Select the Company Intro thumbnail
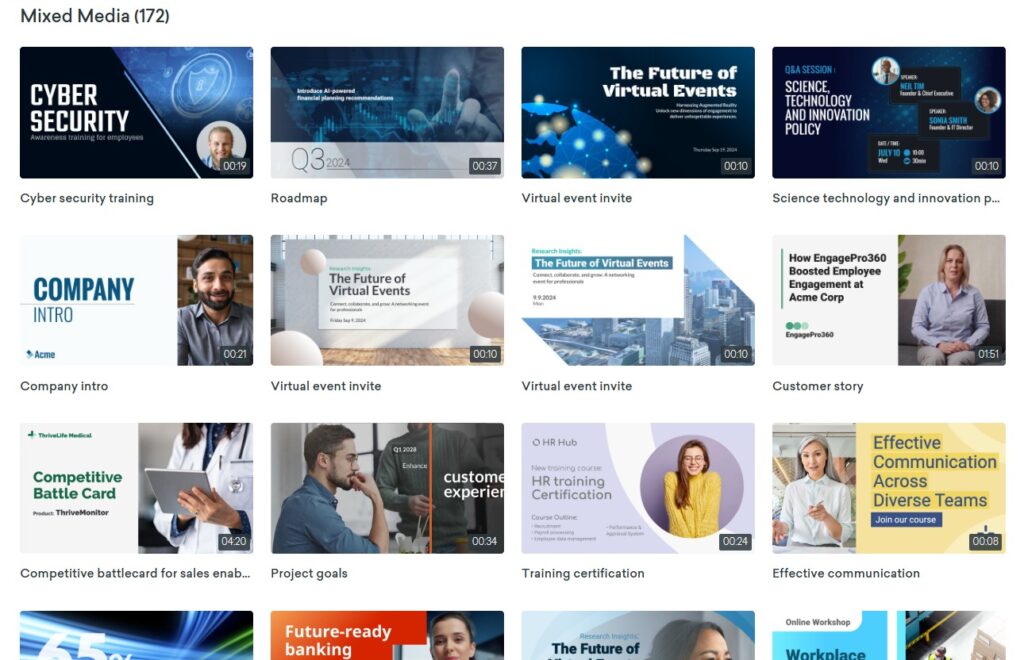 pyautogui.click(x=136, y=300)
